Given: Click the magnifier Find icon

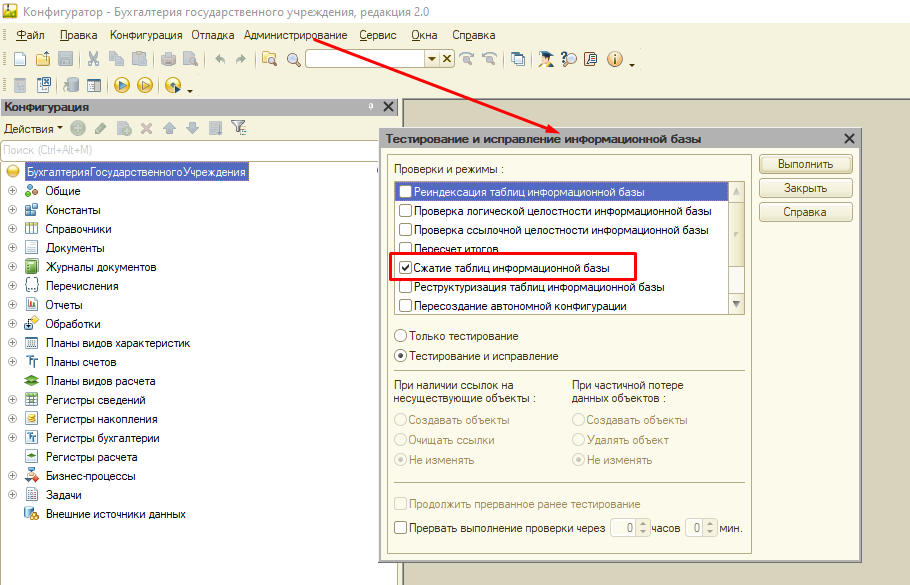Looking at the screenshot, I should tap(294, 59).
